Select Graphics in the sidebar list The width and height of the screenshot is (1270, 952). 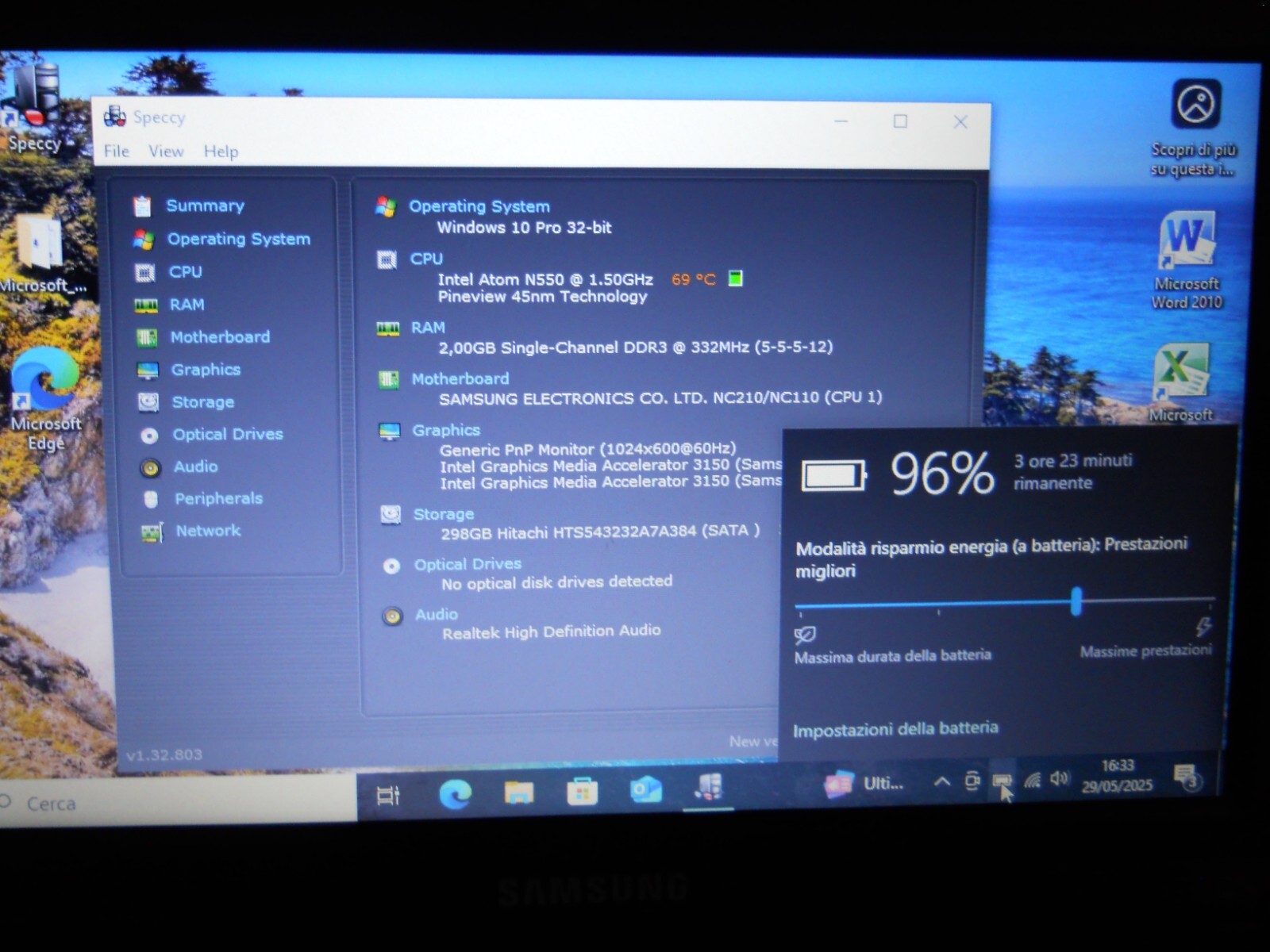tap(206, 370)
